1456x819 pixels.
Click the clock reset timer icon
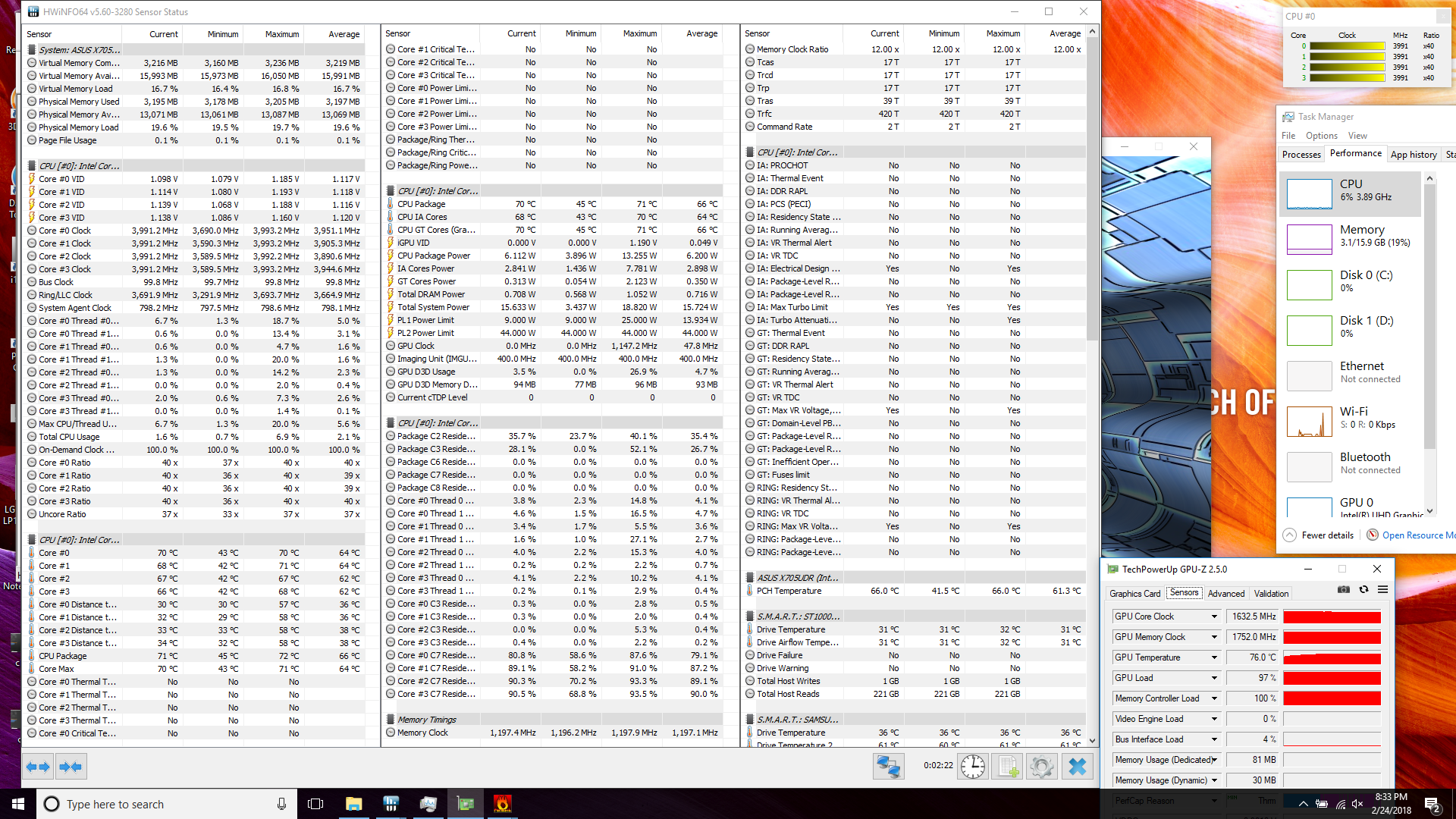(x=972, y=767)
